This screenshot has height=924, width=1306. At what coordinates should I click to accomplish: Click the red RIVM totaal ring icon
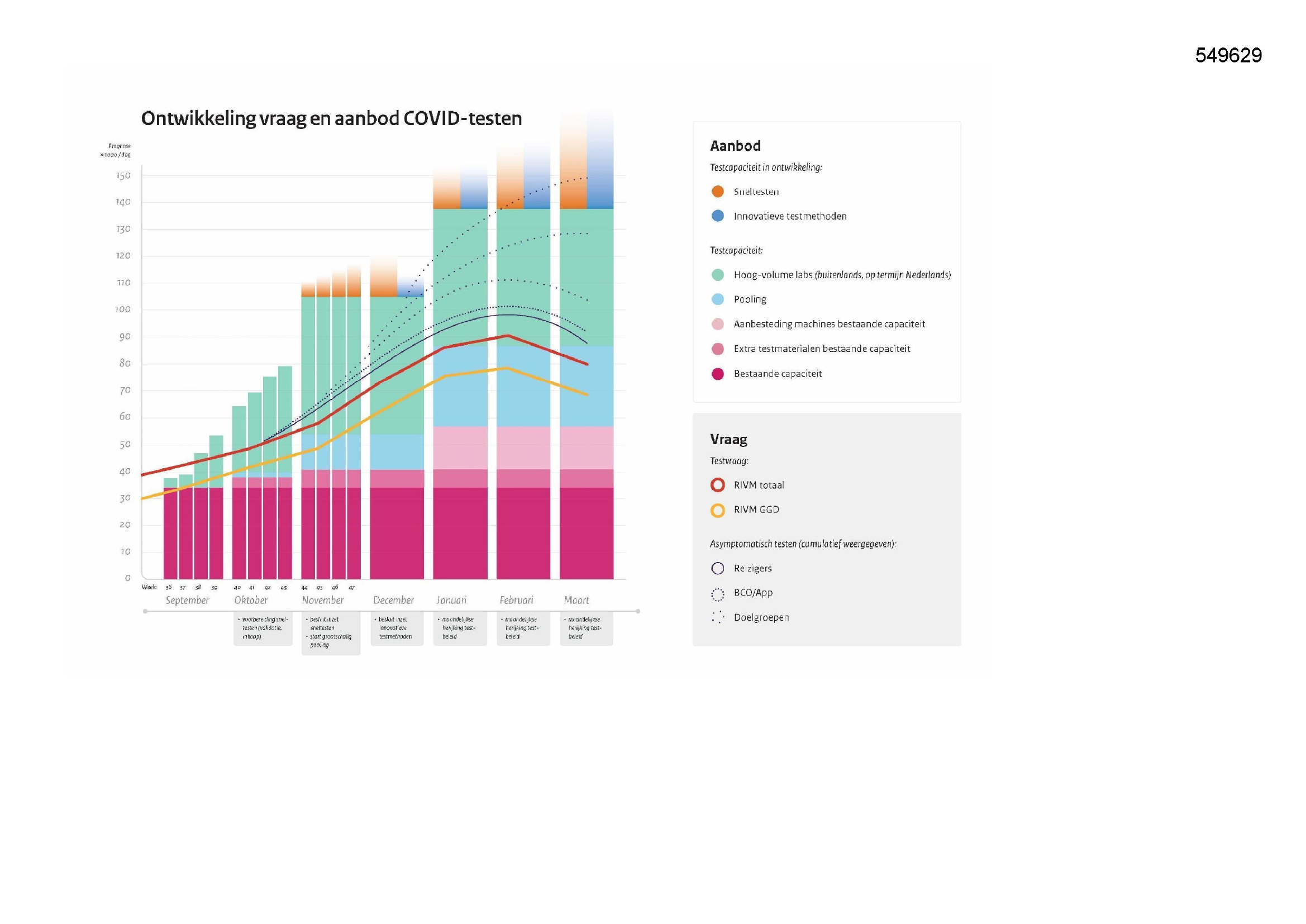(718, 485)
